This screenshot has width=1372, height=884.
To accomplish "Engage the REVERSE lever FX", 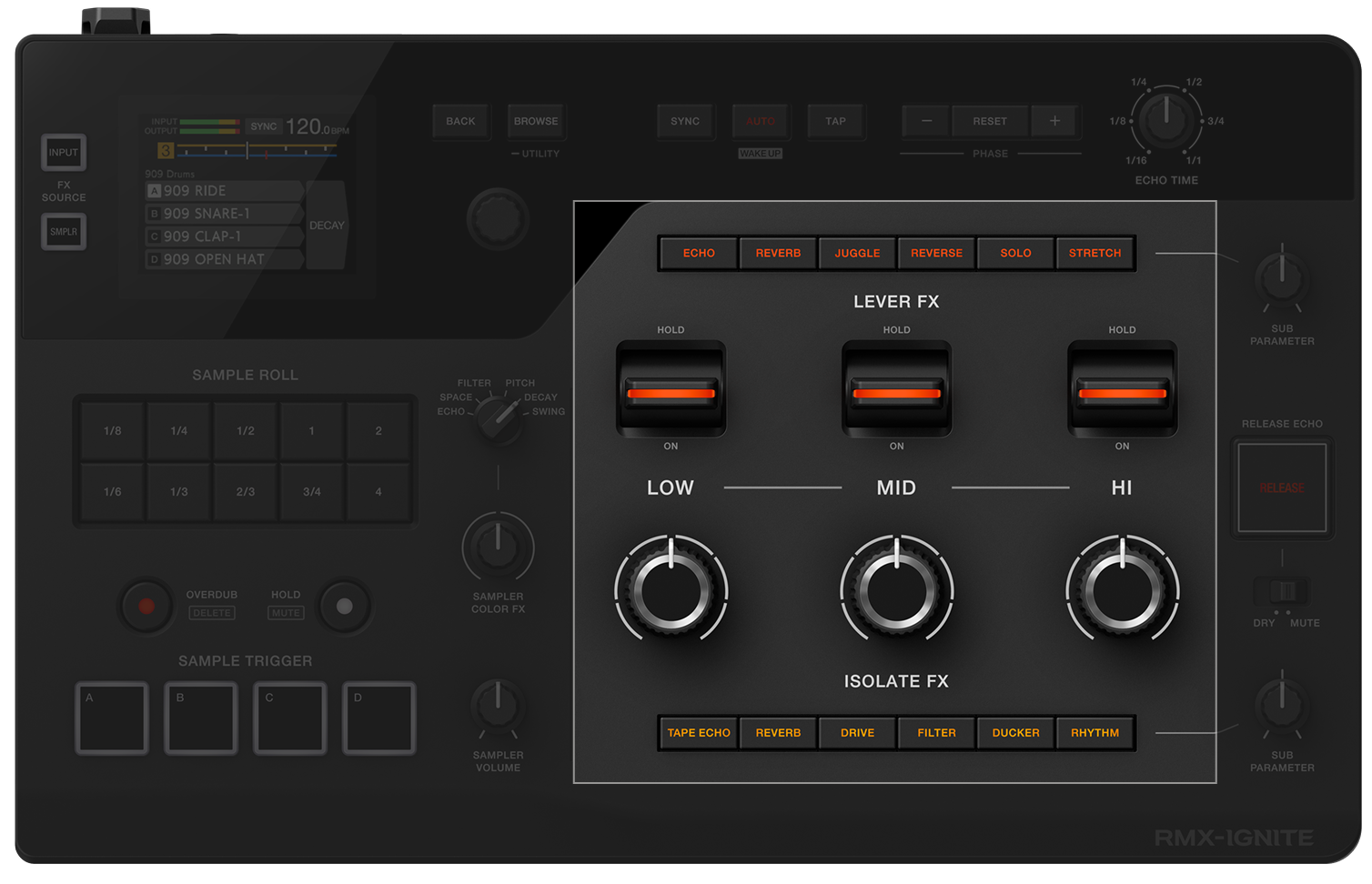I will click(935, 253).
